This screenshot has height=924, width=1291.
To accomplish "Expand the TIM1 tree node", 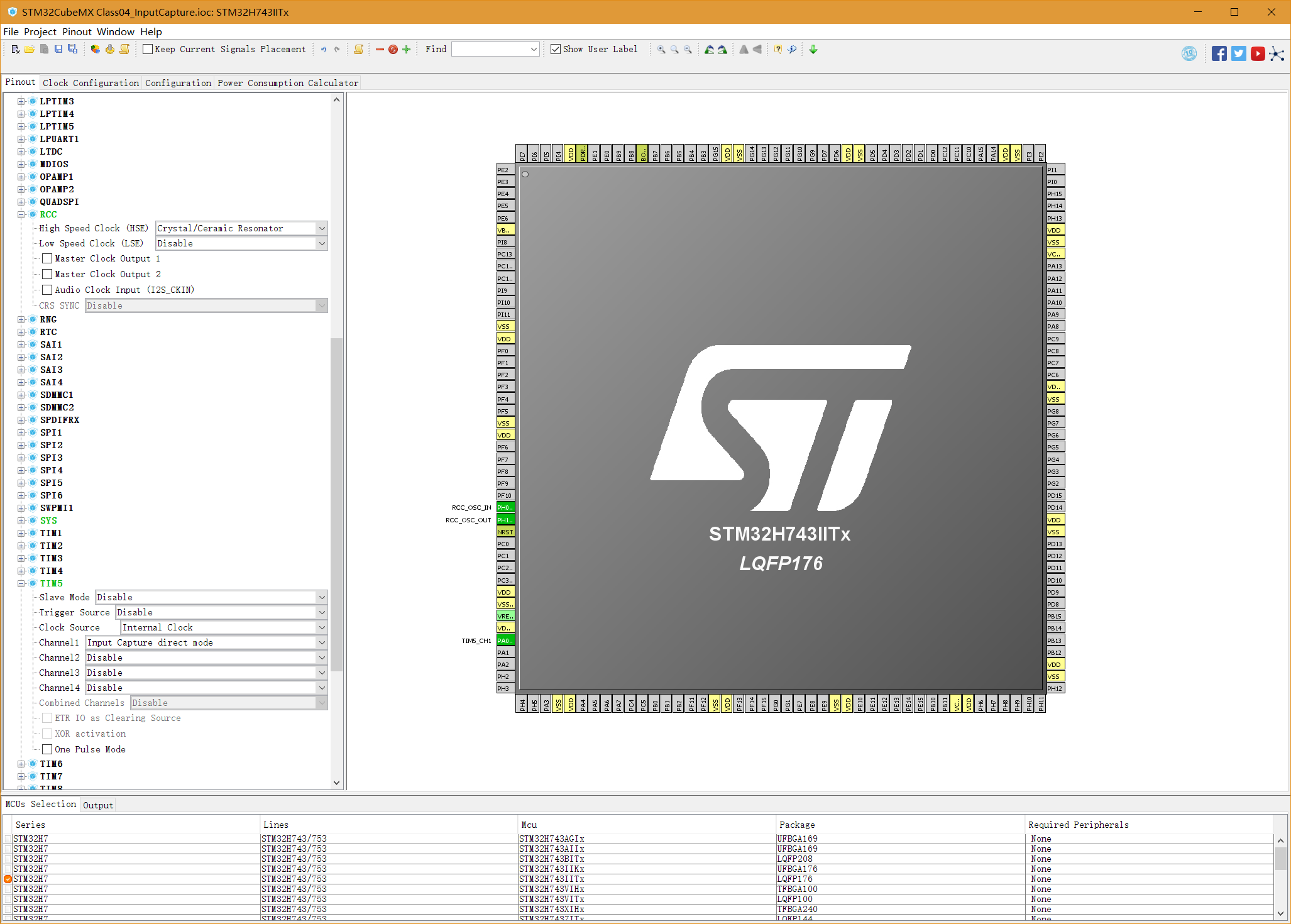I will tap(21, 533).
